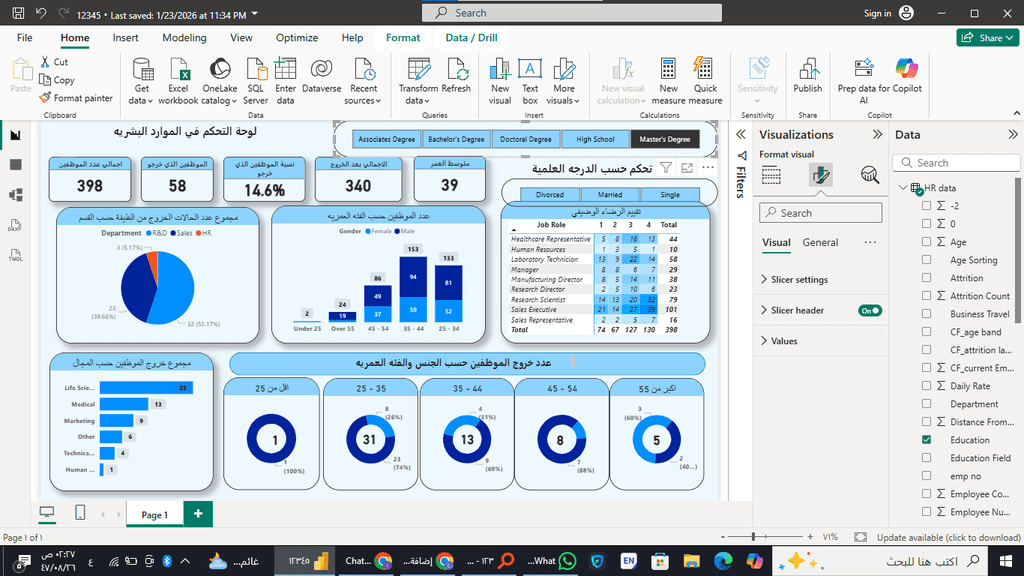Click the Get data icon
The image size is (1024, 576).
coord(142,70)
